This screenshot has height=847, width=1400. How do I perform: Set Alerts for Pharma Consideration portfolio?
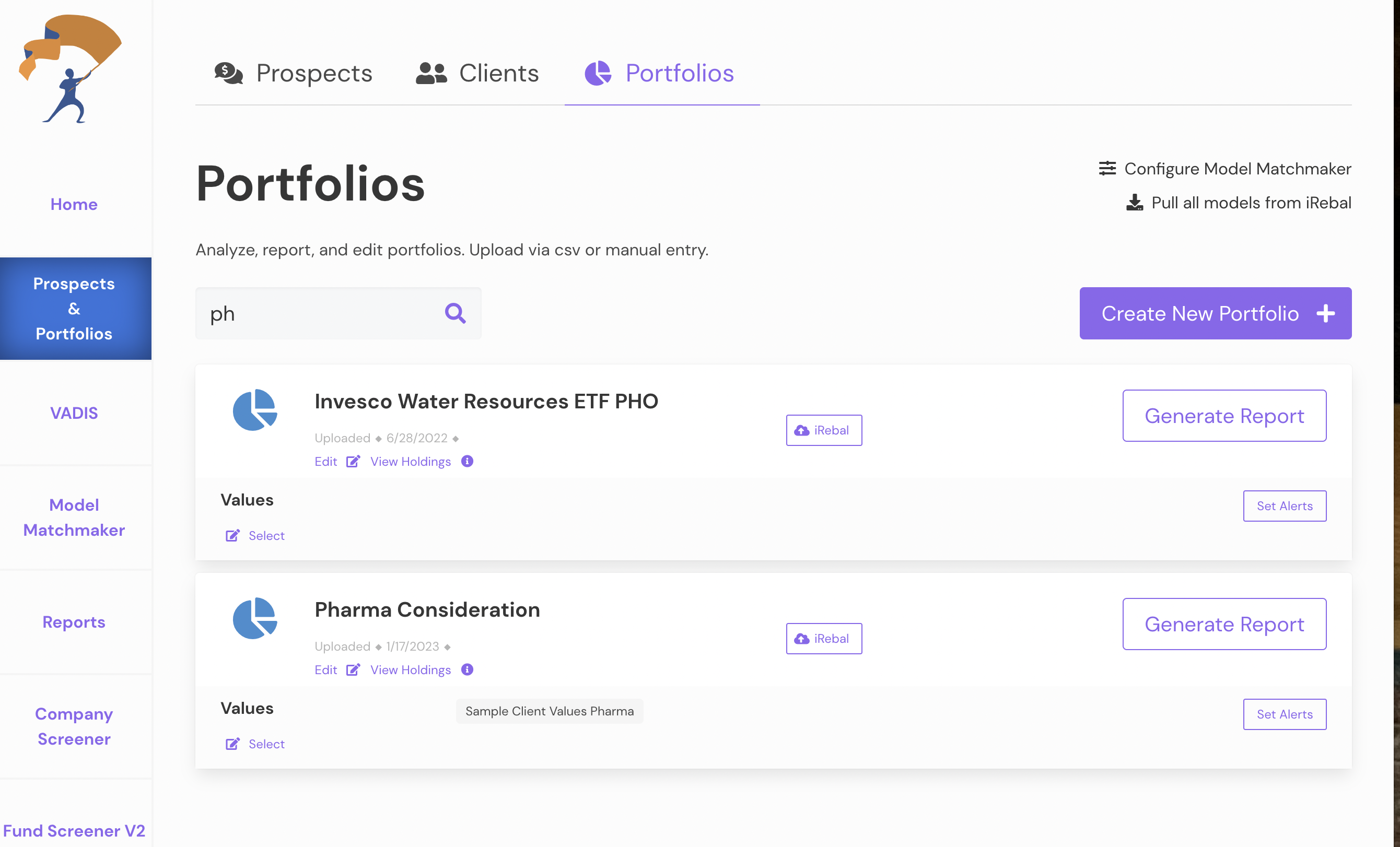pyautogui.click(x=1285, y=714)
